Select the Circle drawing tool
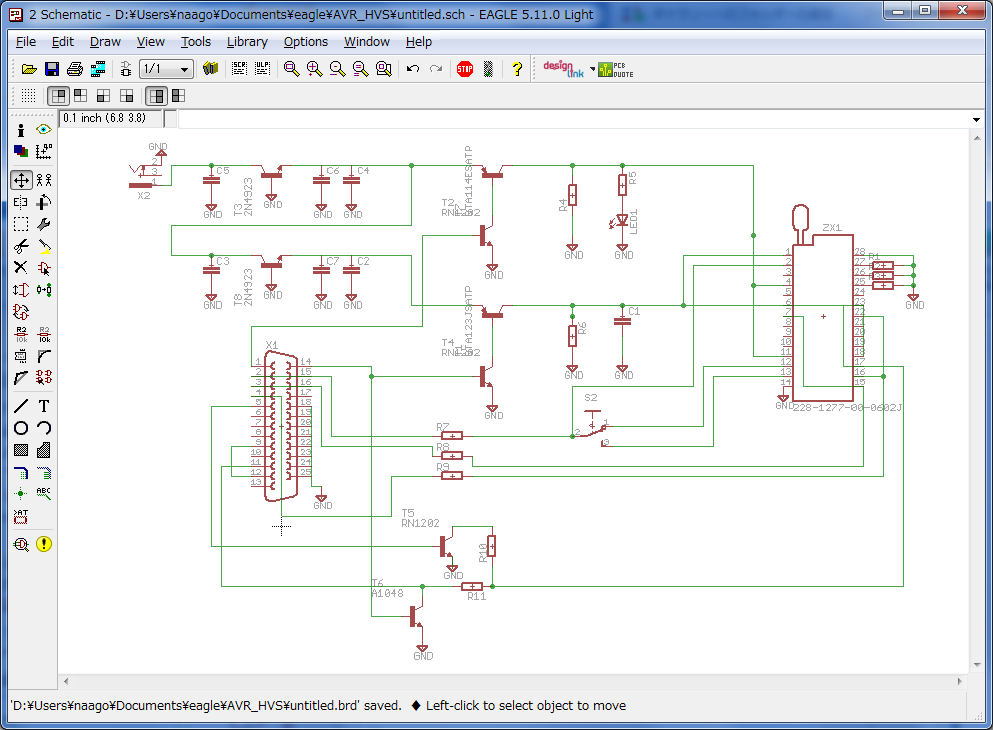993x730 pixels. click(21, 428)
